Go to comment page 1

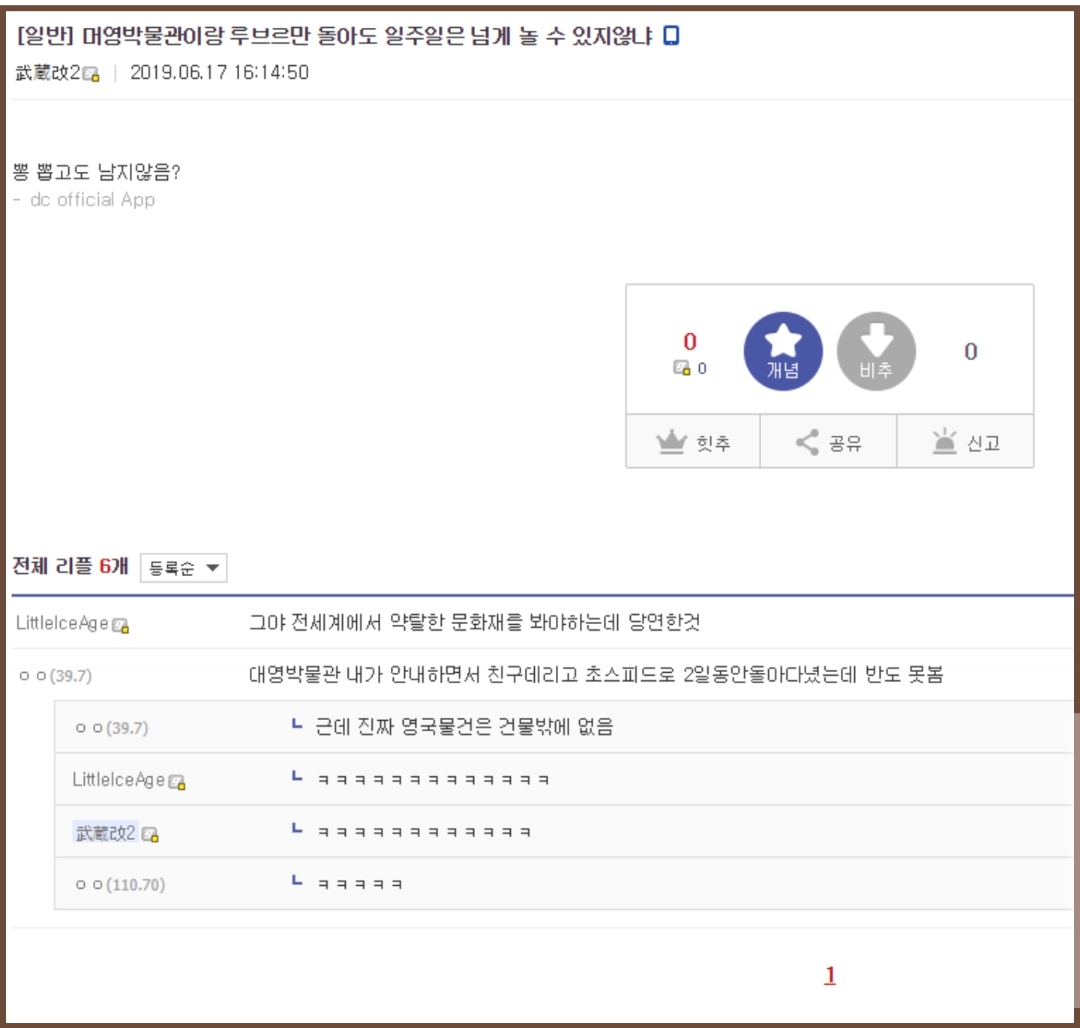point(829,976)
